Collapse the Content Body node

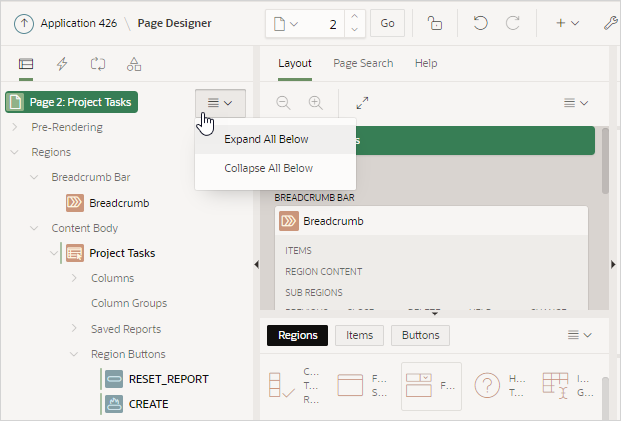point(34,228)
